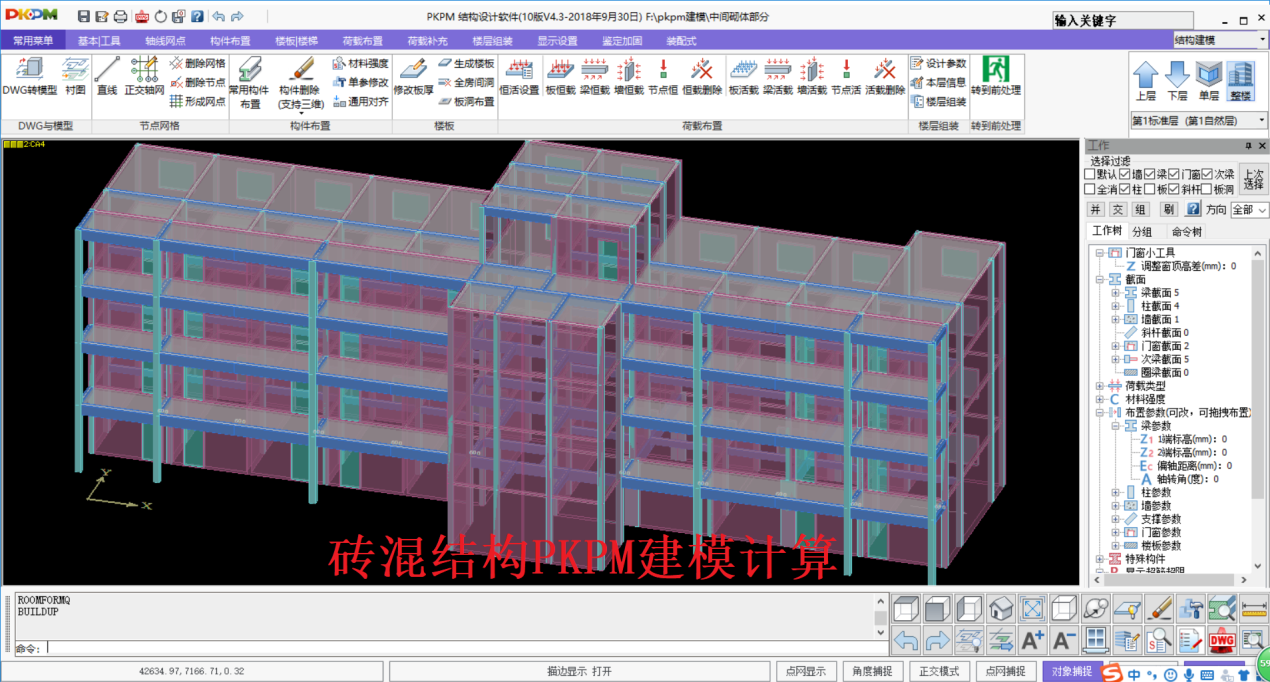Viewport: 1270px width, 682px height.
Task: Expand the 材料强度 tree node
Action: click(x=1100, y=399)
